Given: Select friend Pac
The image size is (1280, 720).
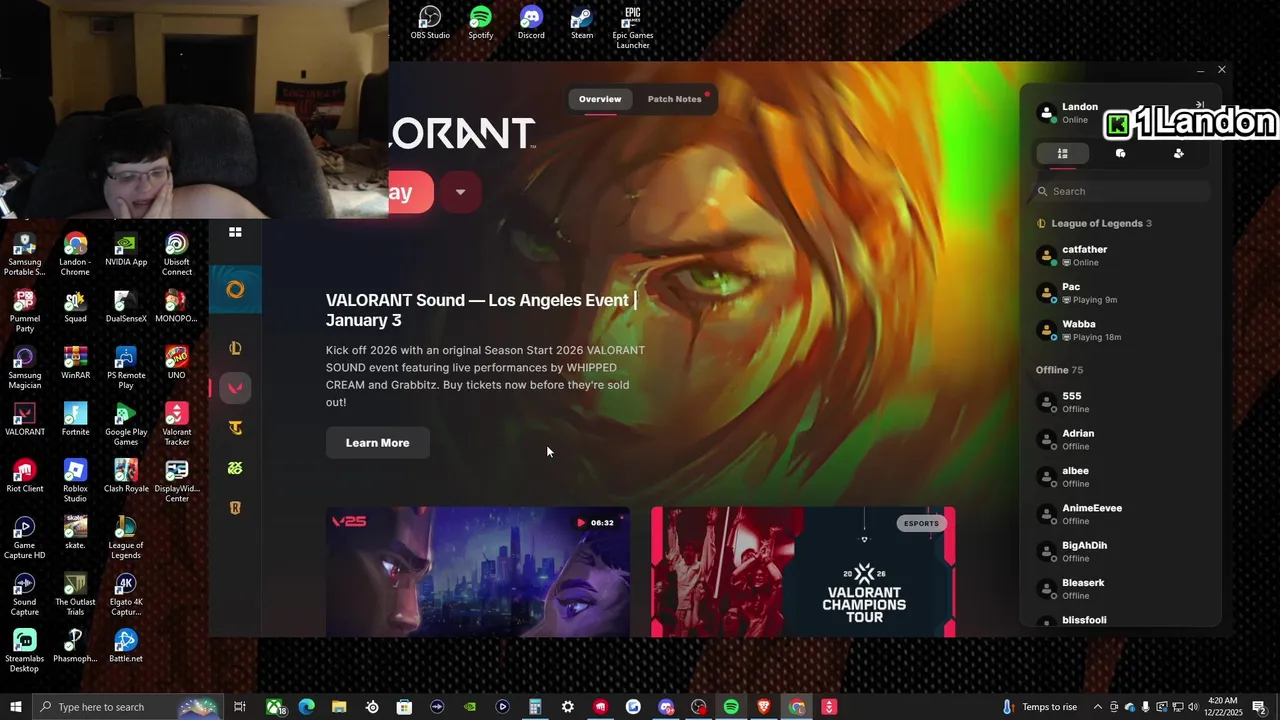Looking at the screenshot, I should pyautogui.click(x=1122, y=293).
